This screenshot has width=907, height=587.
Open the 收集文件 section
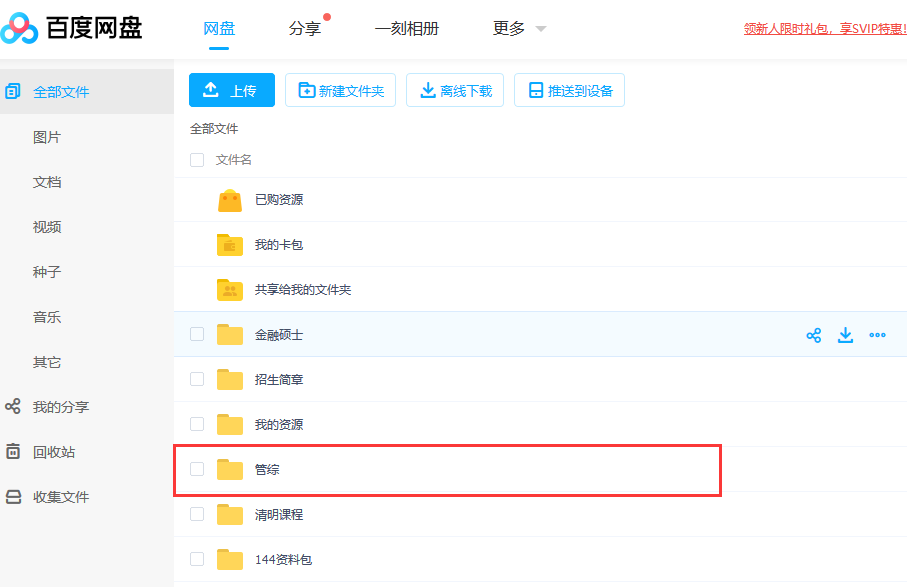60,496
